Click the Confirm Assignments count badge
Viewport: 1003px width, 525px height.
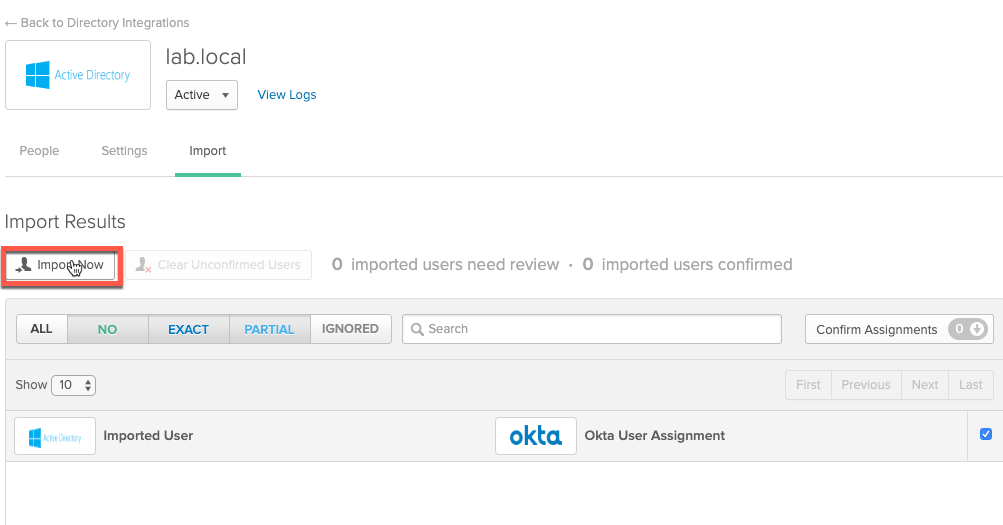coord(969,329)
